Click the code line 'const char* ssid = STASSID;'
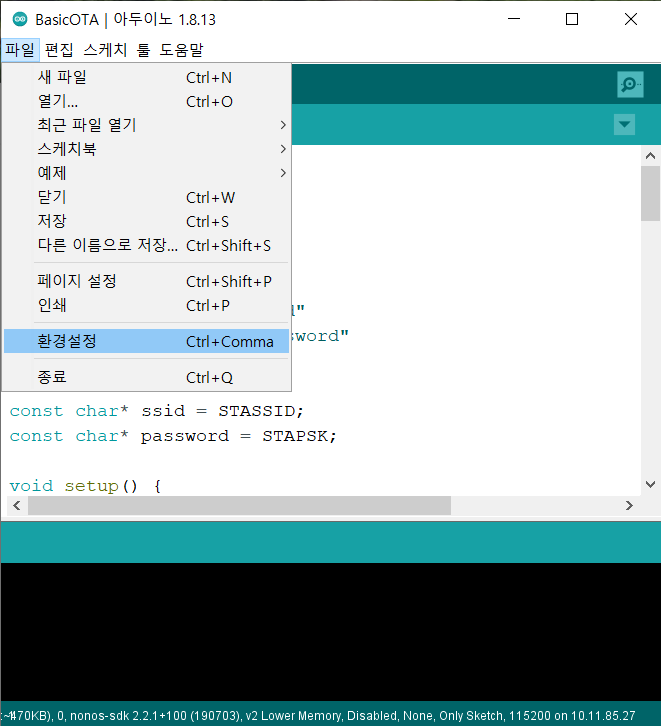 click(x=156, y=411)
